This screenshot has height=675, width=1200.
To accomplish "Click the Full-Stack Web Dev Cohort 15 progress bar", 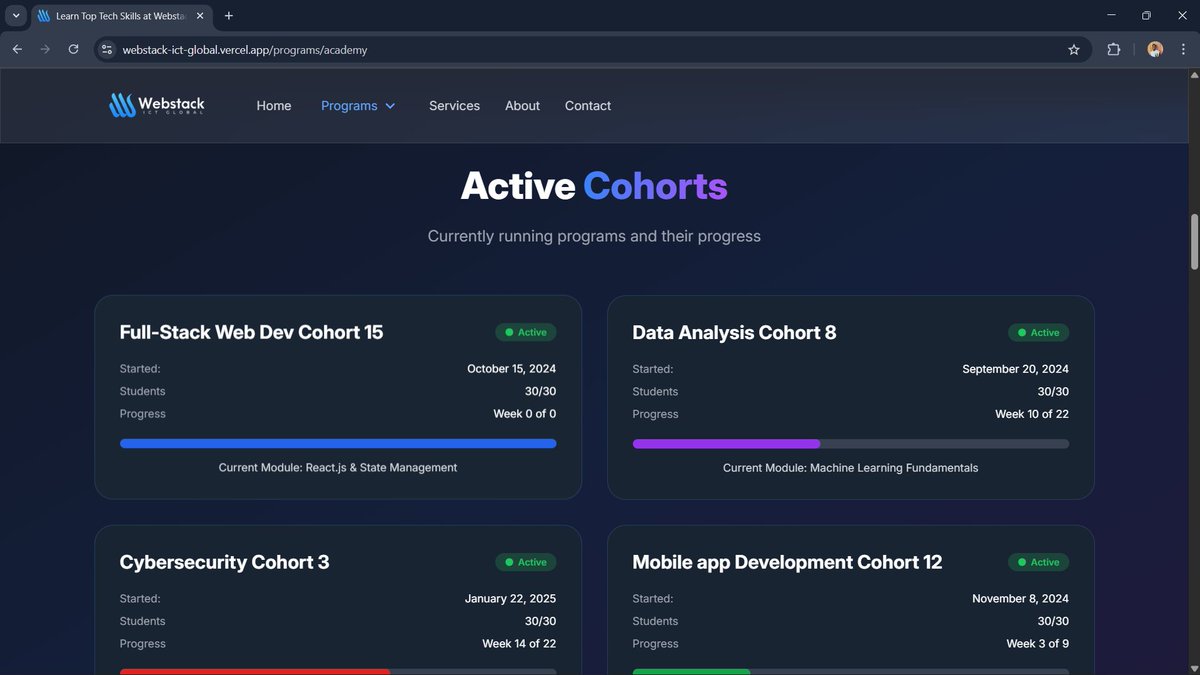I will [338, 444].
